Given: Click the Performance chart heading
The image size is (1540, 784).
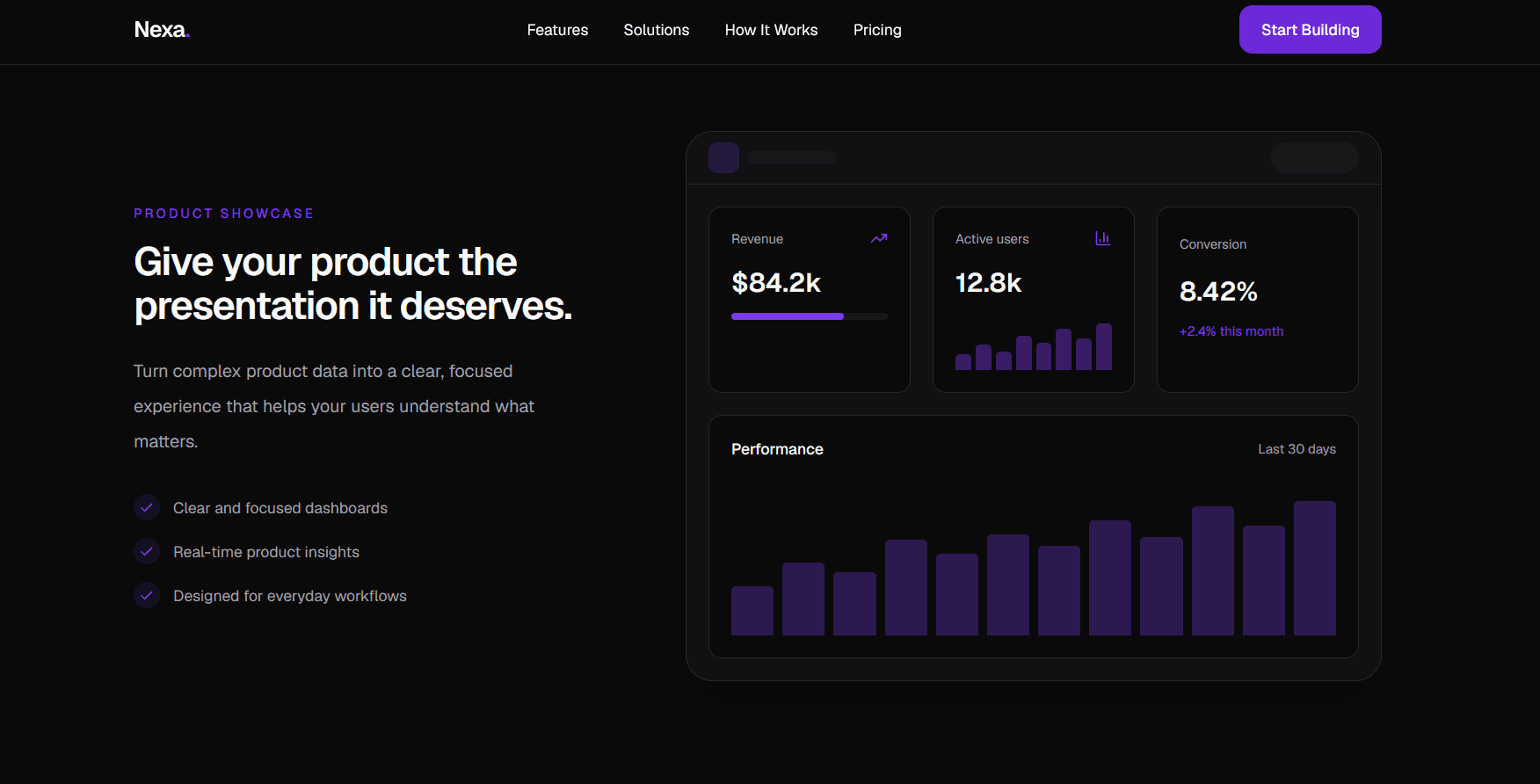Looking at the screenshot, I should point(777,449).
